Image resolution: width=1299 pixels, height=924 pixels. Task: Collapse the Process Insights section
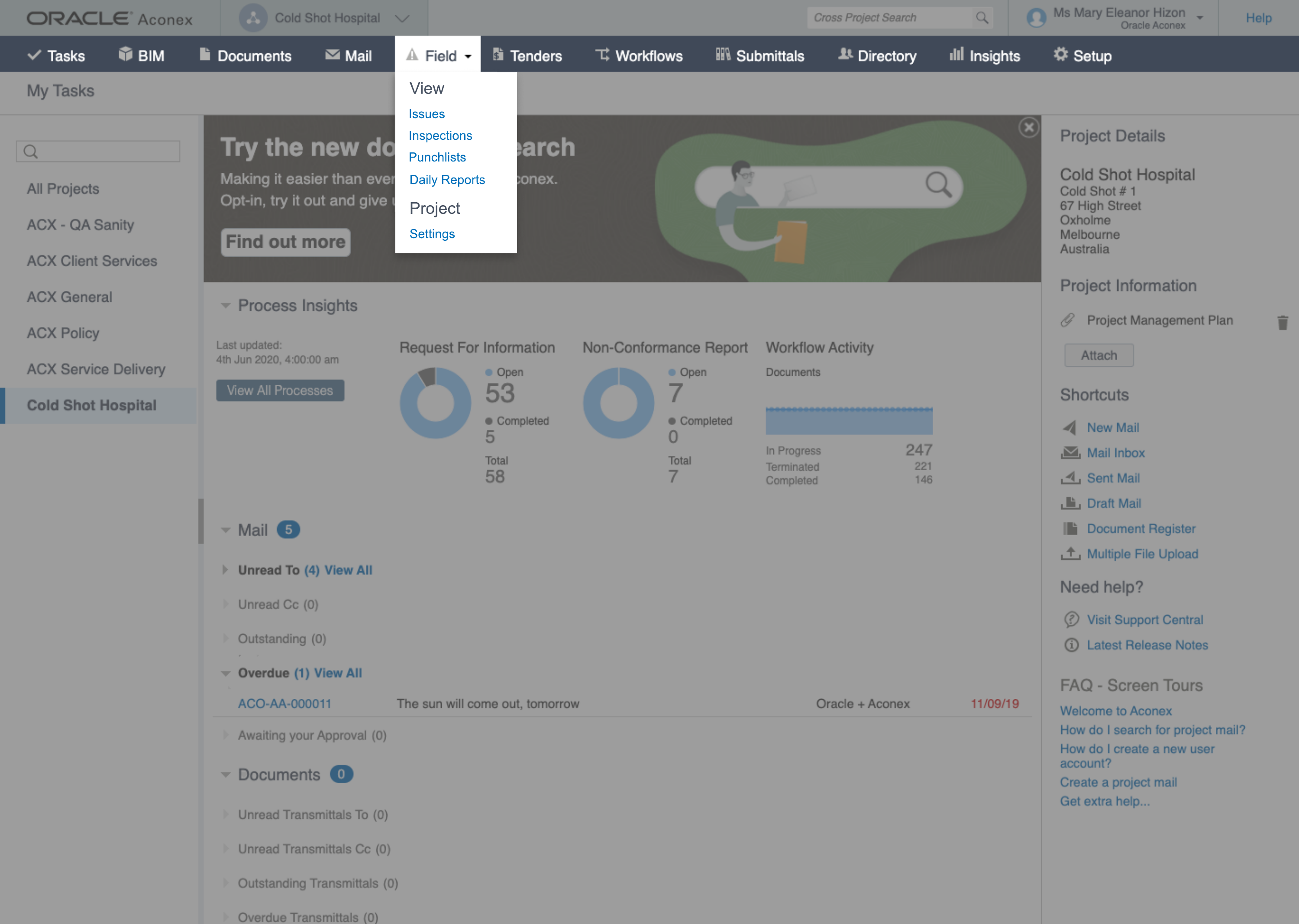225,306
